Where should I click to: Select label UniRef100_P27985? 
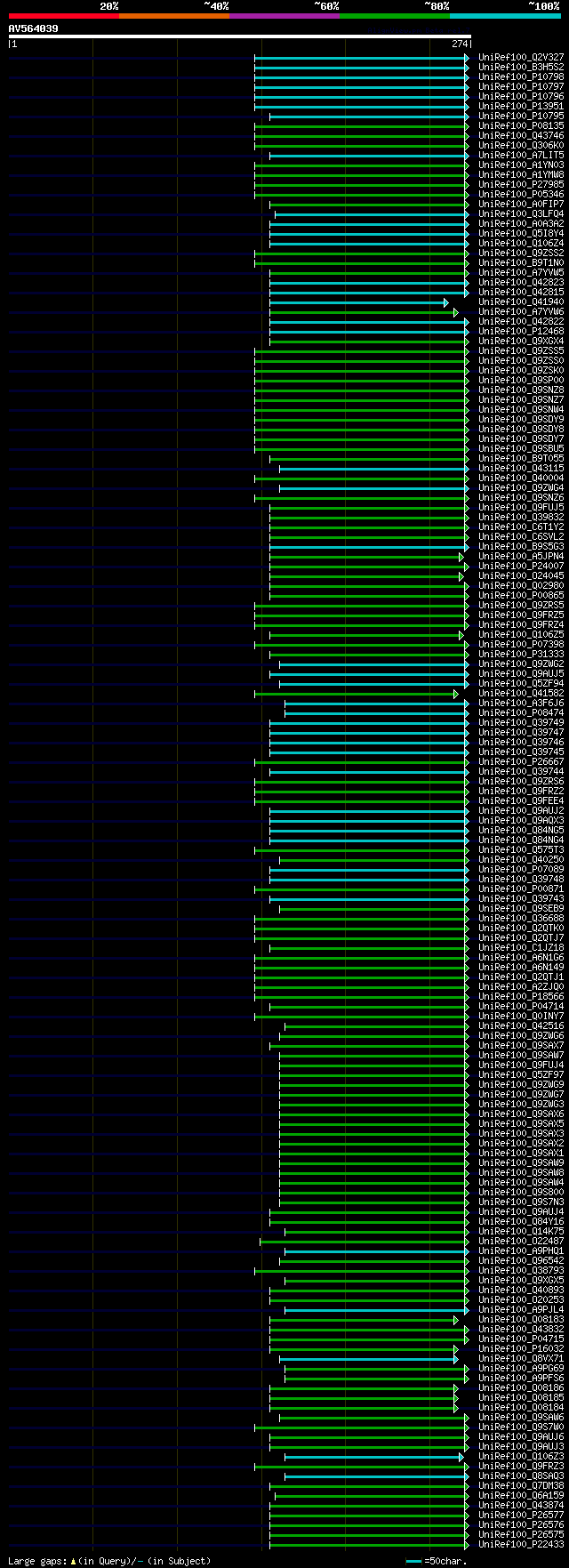[x=521, y=185]
